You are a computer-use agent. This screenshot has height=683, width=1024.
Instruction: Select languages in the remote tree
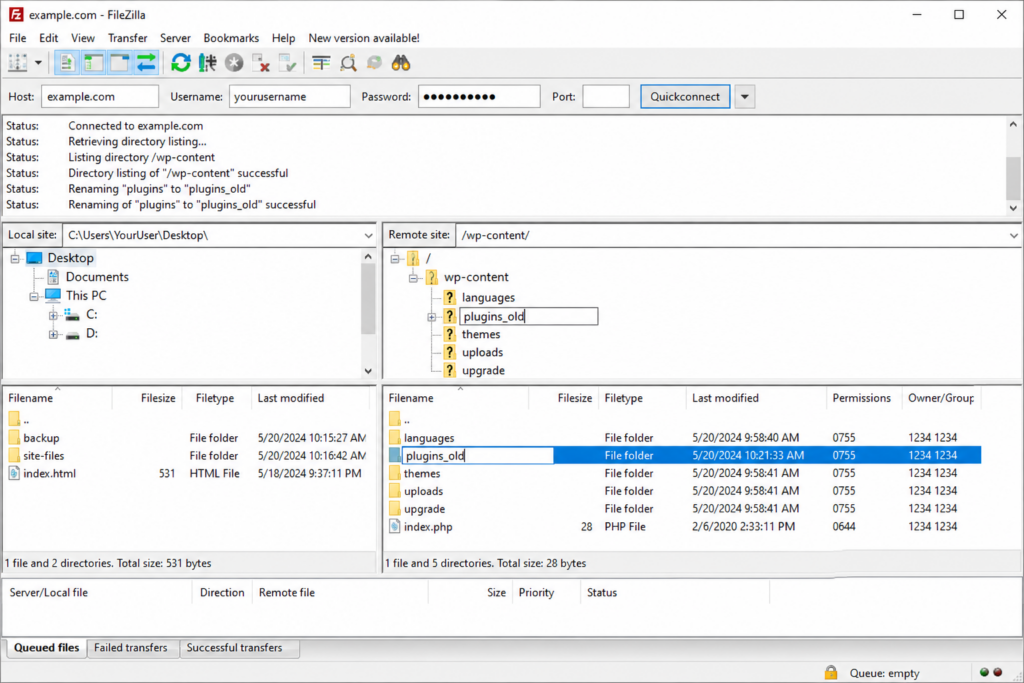488,298
